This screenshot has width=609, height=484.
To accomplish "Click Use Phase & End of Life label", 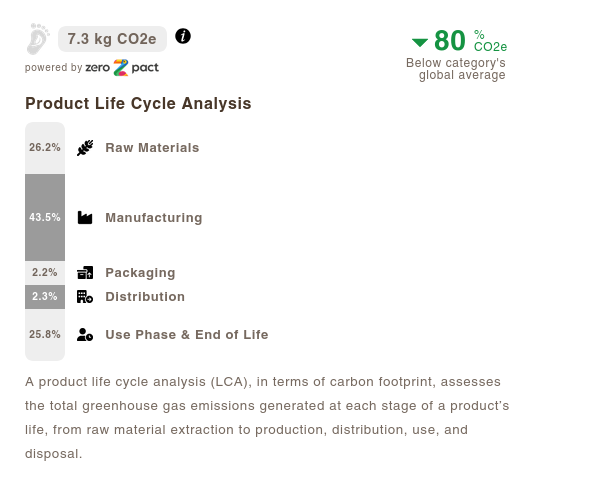I will [x=187, y=334].
